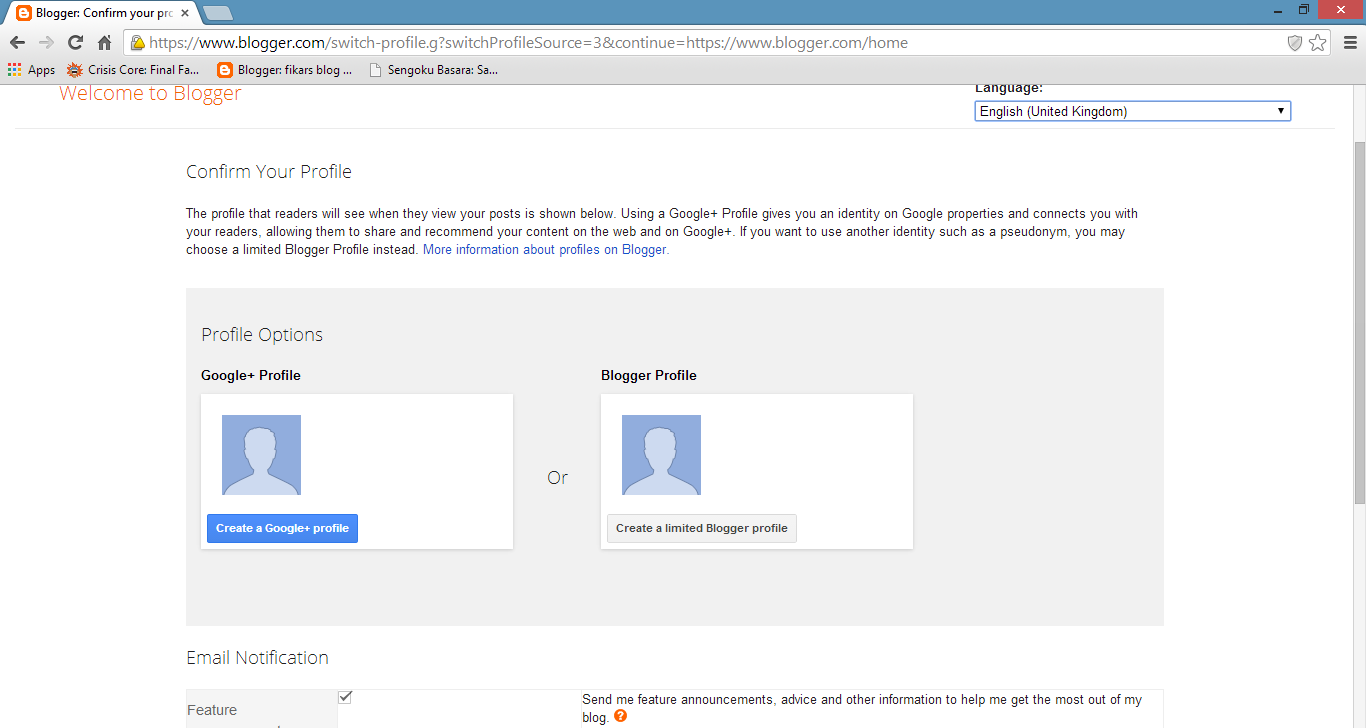Open Blogger: fikars blog bookmark
This screenshot has height=728, width=1366.
pos(284,70)
